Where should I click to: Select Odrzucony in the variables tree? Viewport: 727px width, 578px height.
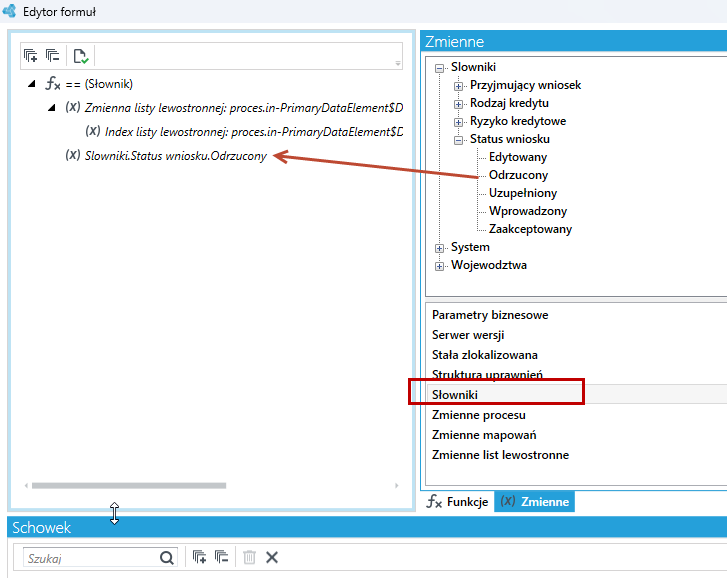click(x=518, y=175)
